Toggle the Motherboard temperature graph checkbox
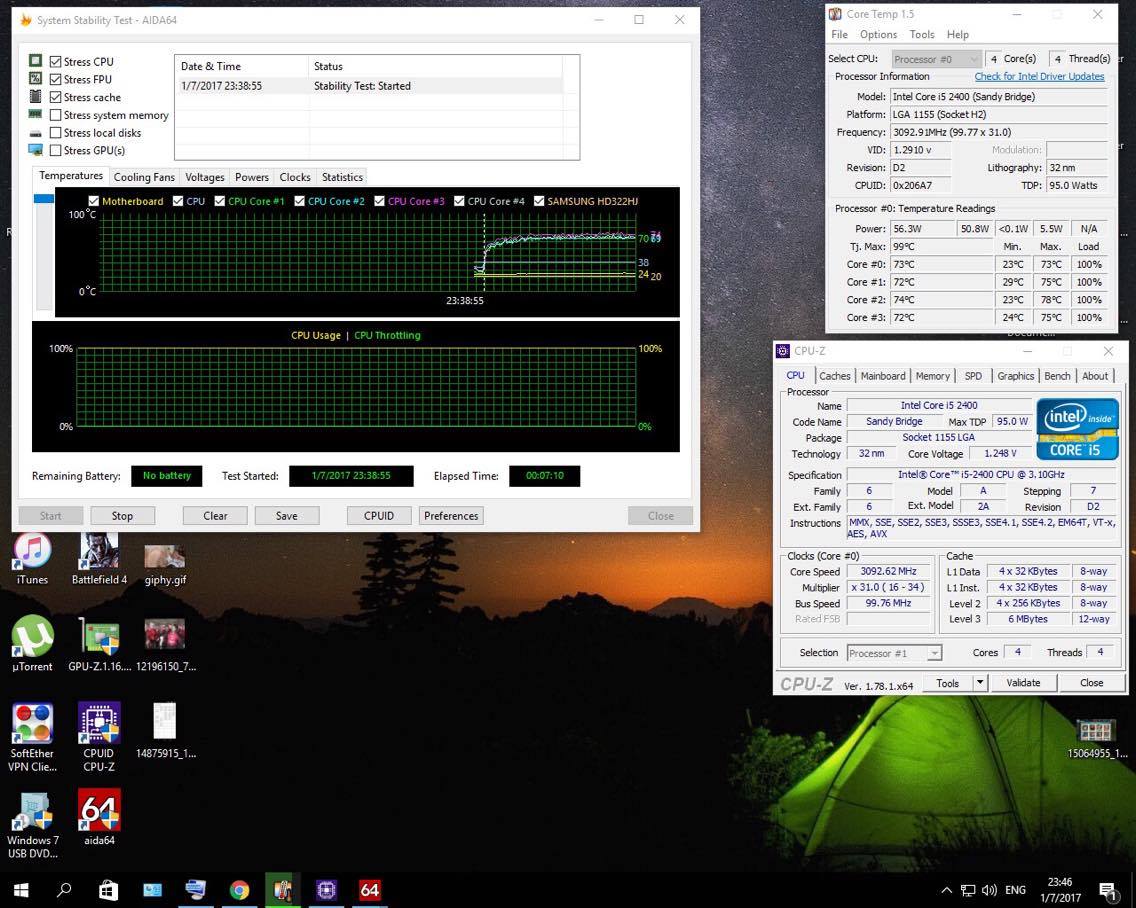The image size is (1136, 908). (x=94, y=201)
